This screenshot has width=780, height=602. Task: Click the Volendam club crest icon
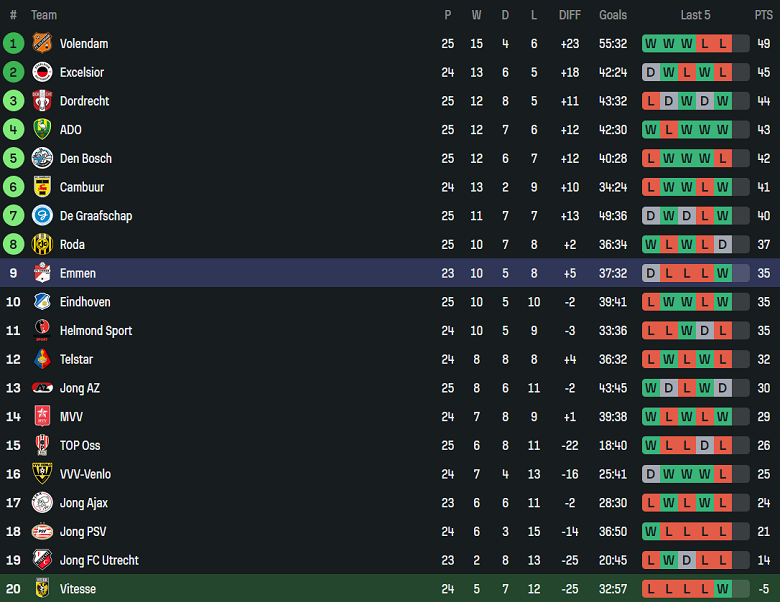point(41,43)
